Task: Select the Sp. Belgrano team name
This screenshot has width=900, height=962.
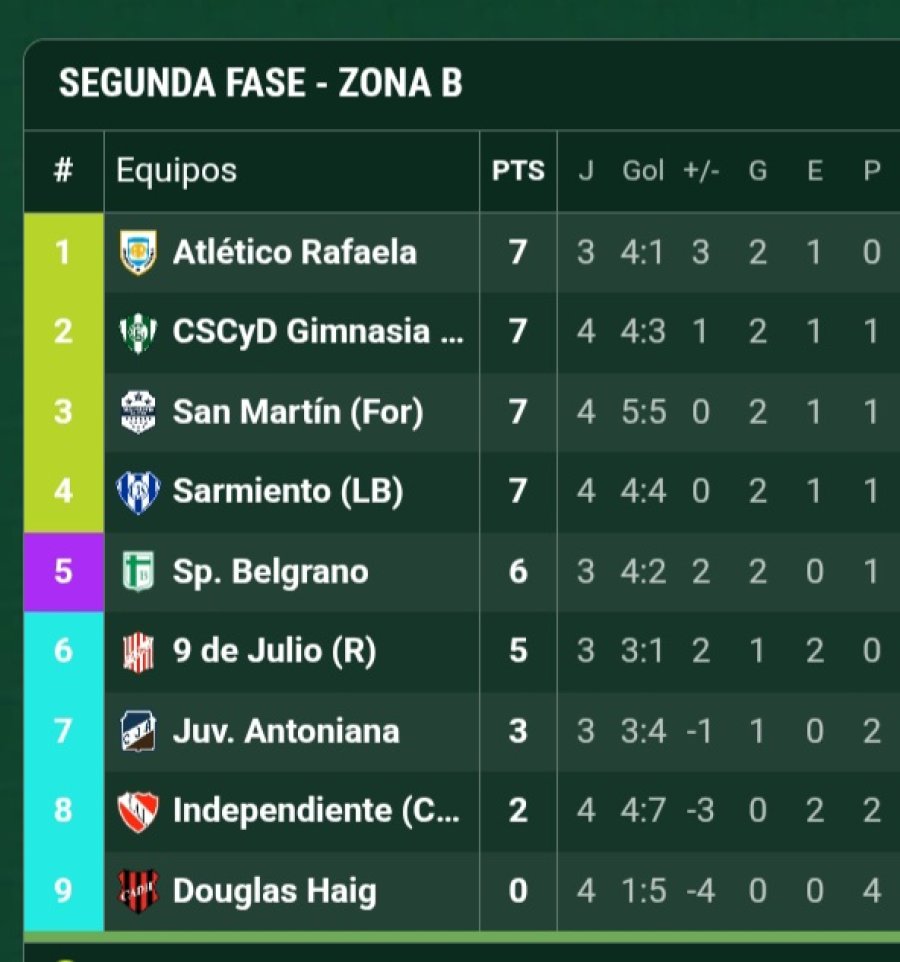Action: coord(270,572)
